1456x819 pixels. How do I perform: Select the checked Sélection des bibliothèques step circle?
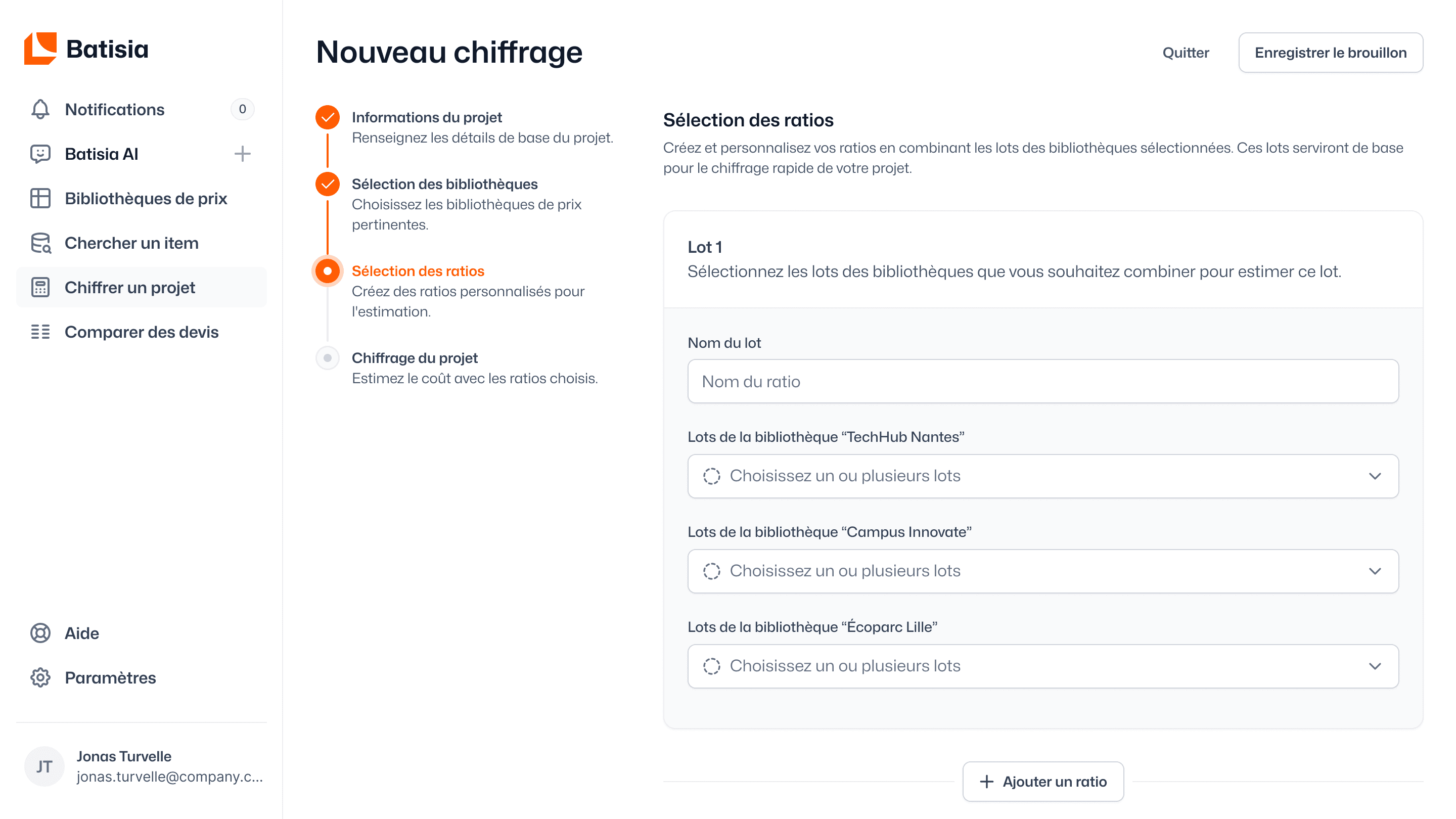click(x=327, y=184)
